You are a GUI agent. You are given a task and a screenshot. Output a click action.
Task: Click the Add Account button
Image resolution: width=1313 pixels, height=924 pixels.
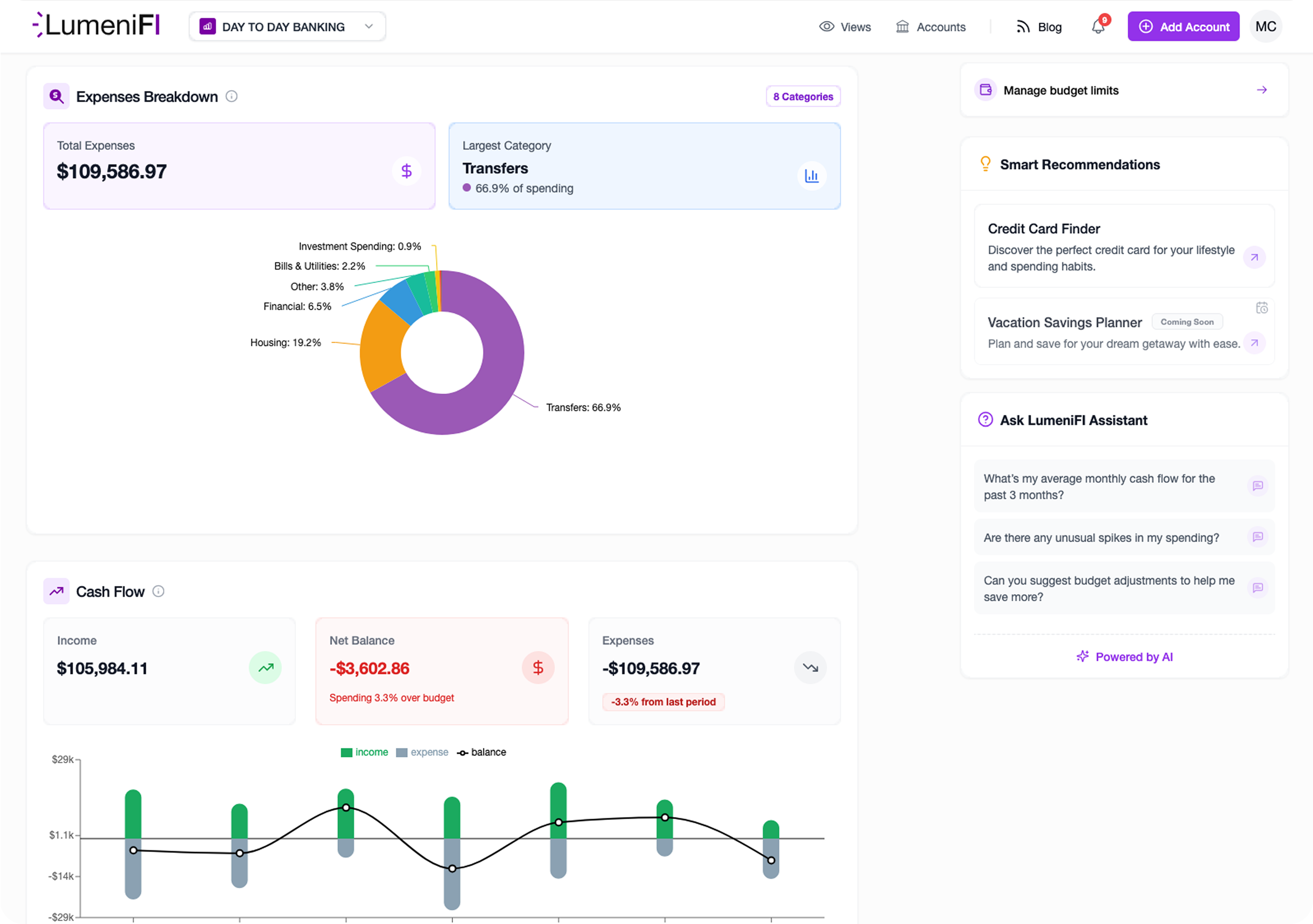pyautogui.click(x=1183, y=26)
